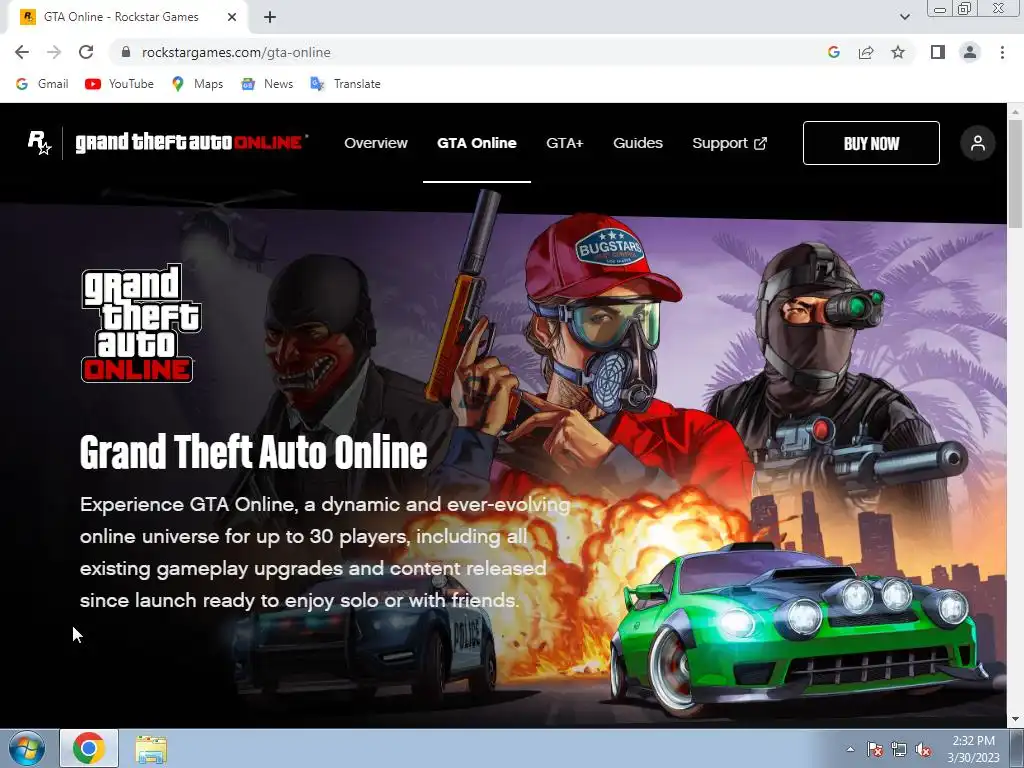This screenshot has width=1024, height=768.
Task: Click Action Center flag tray icon
Action: click(875, 750)
